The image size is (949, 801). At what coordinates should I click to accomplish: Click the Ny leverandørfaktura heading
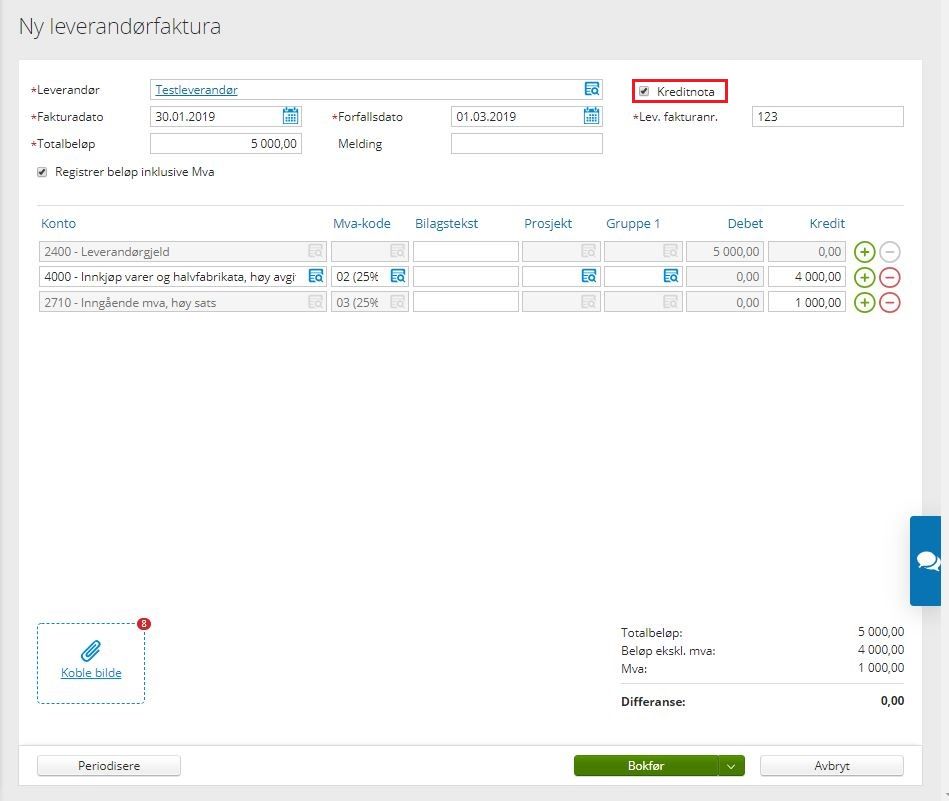tap(120, 27)
